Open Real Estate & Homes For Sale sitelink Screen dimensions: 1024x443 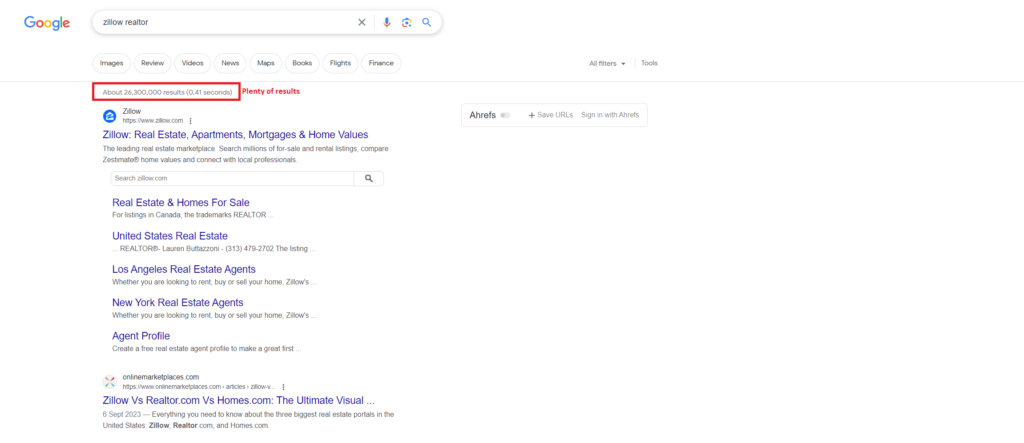181,203
